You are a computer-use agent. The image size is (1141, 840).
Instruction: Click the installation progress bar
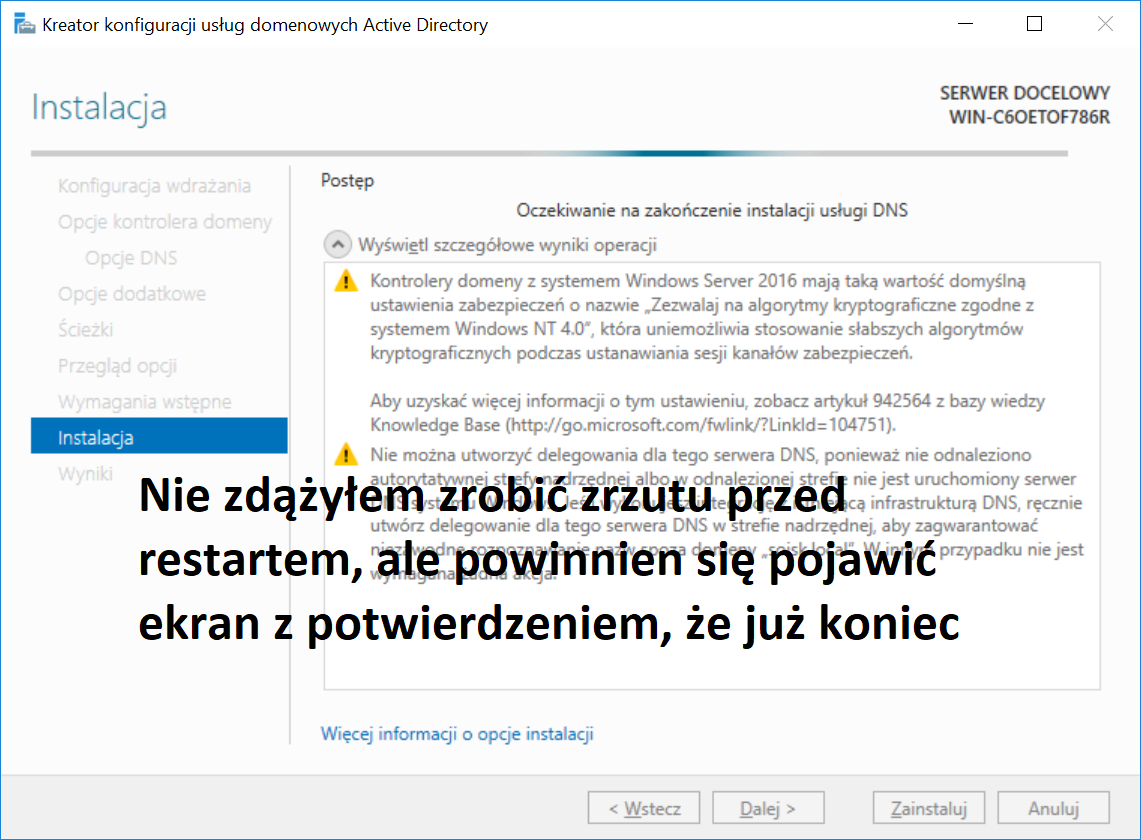tap(549, 154)
